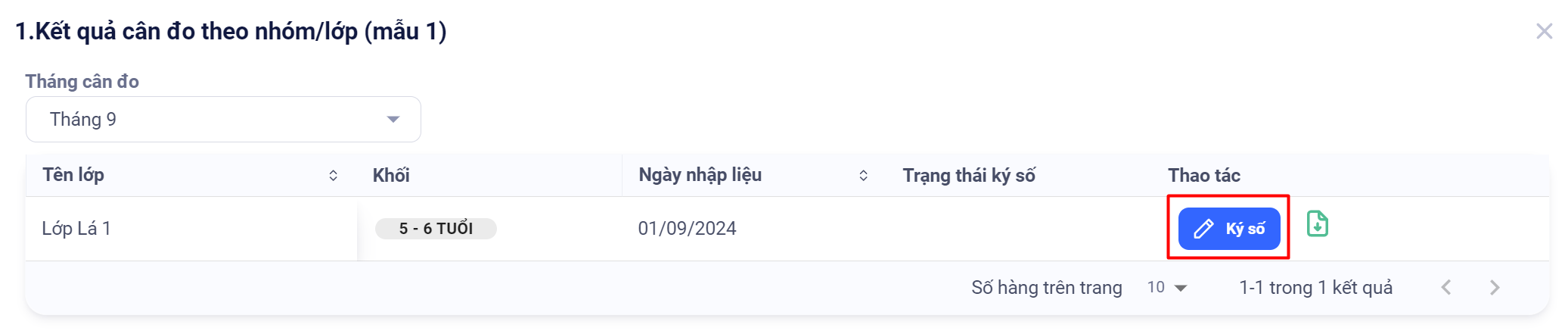Sort by Tên lớp using sort arrows

coord(333,176)
